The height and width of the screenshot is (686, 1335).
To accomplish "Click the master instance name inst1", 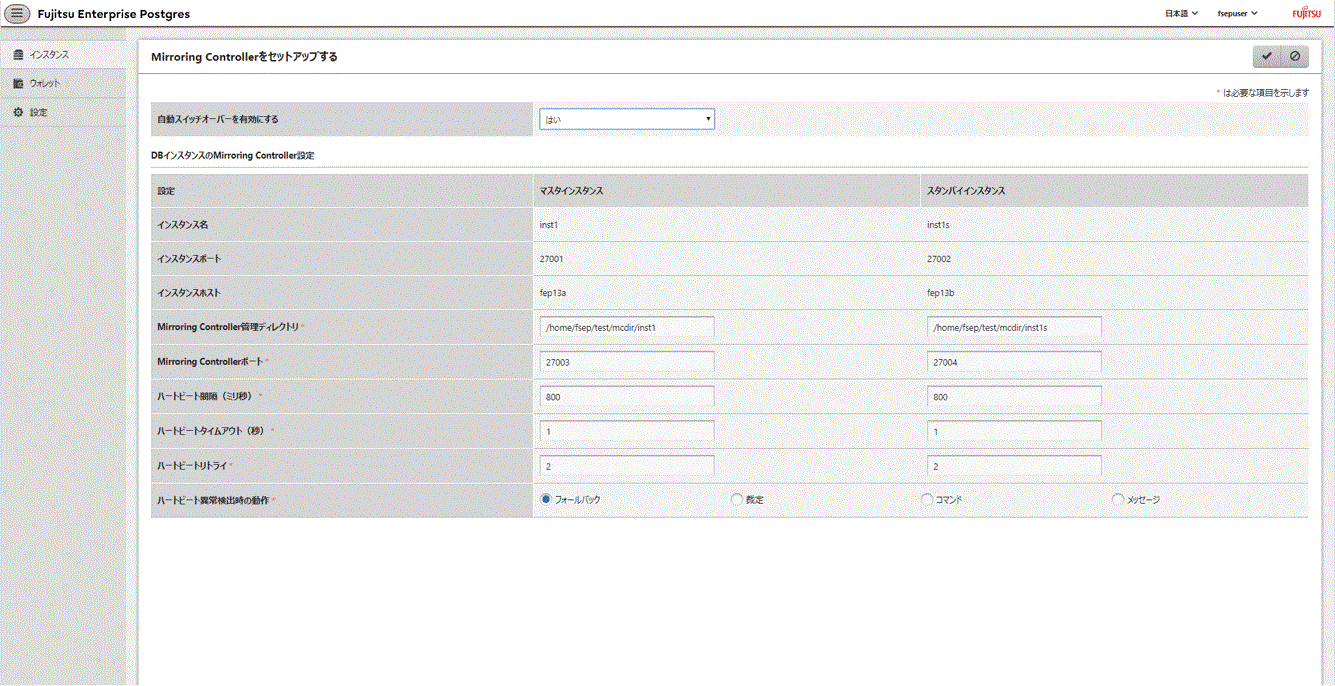I will [x=549, y=225].
